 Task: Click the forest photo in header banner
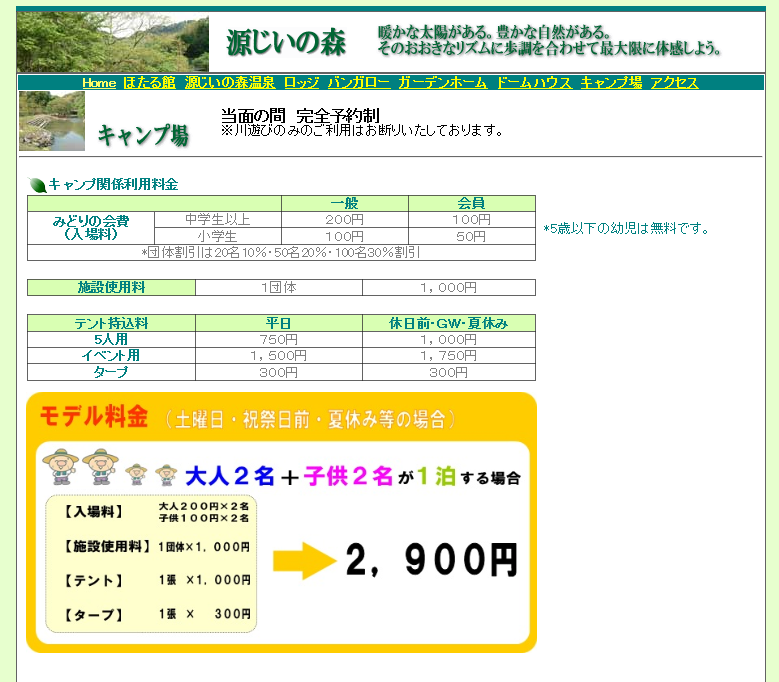click(x=113, y=43)
